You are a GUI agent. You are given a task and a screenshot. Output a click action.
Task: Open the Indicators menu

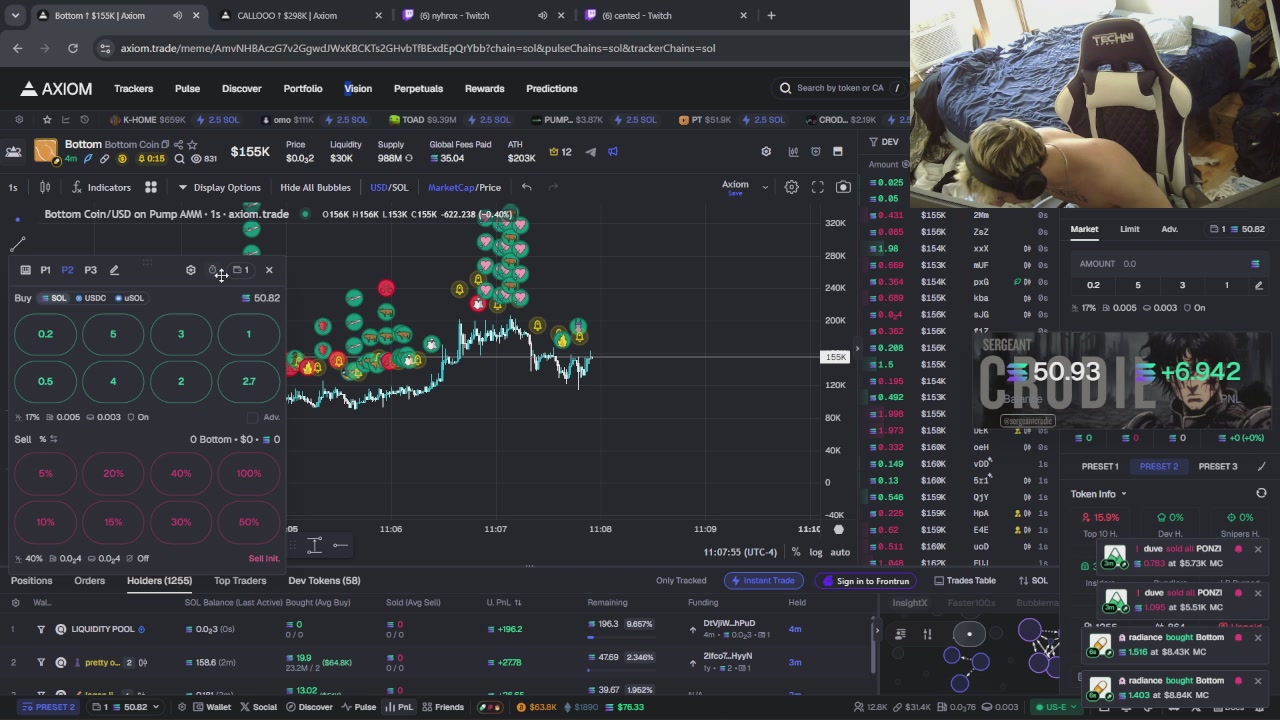click(101, 187)
